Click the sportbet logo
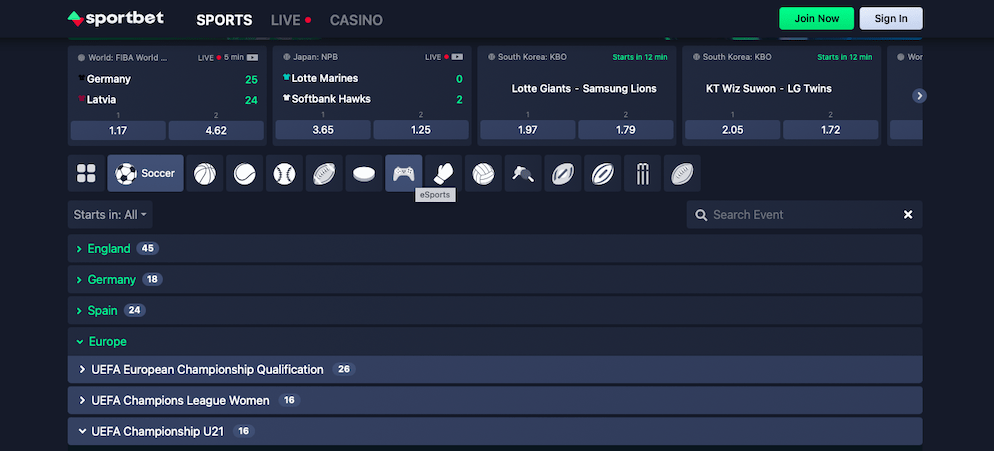994x451 pixels. pos(115,18)
